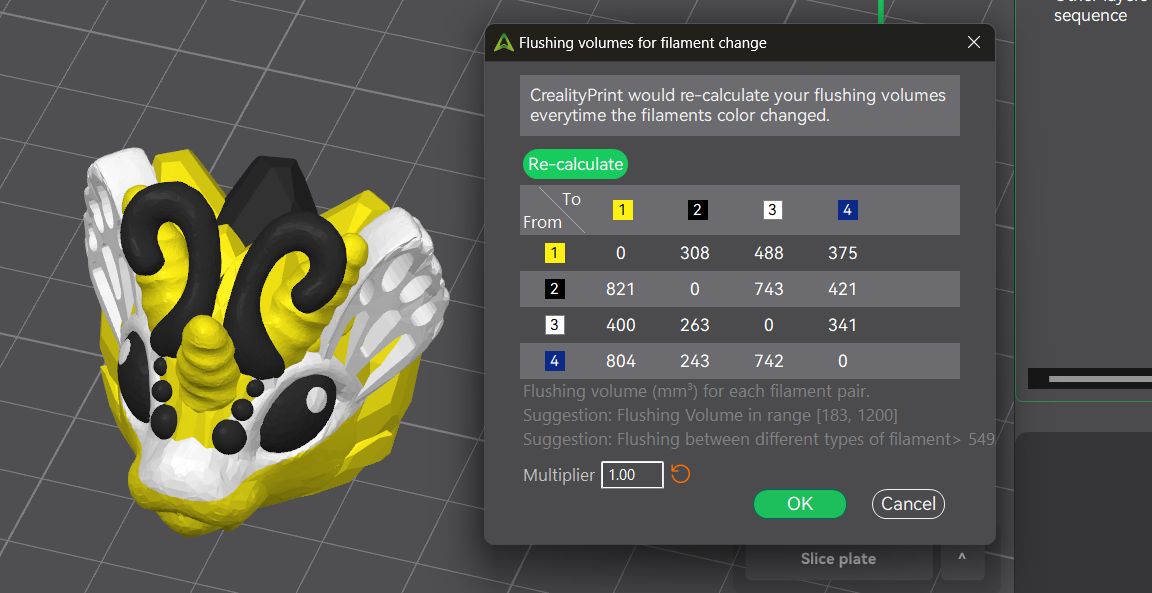1152x593 pixels.
Task: Edit flushing value 375 from filament 1 to 4
Action: tap(842, 254)
